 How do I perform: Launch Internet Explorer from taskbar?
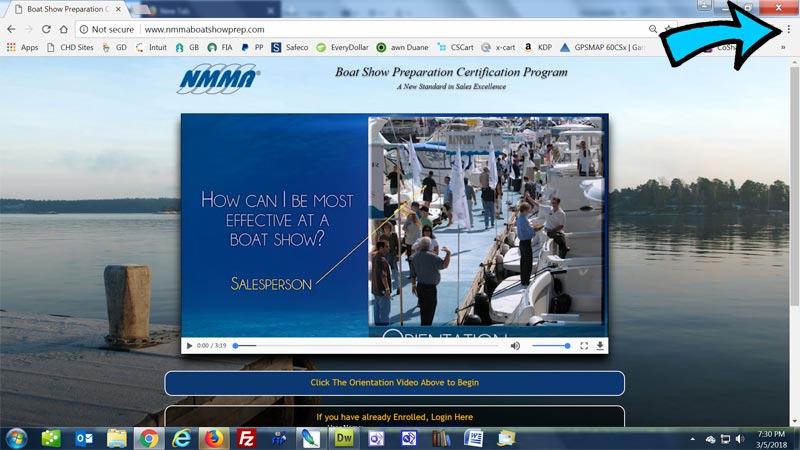coord(181,438)
